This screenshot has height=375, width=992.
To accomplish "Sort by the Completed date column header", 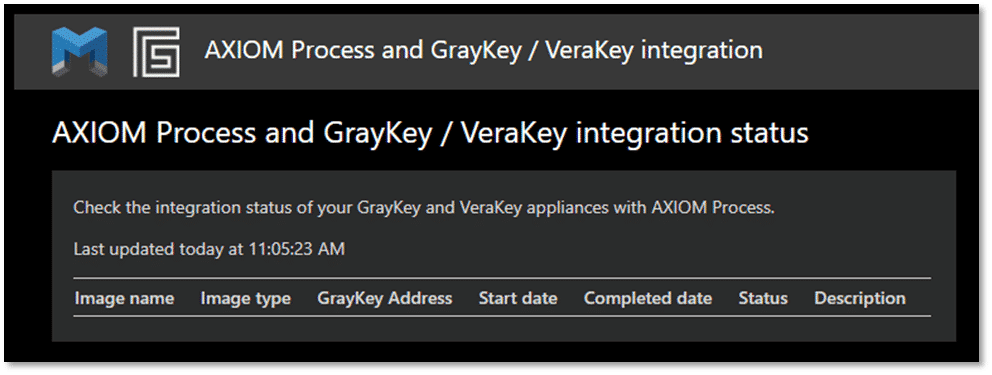I will (x=648, y=298).
